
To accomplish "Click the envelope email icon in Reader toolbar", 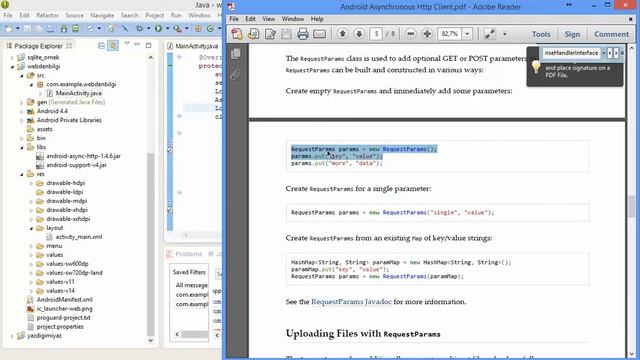I will (x=319, y=34).
